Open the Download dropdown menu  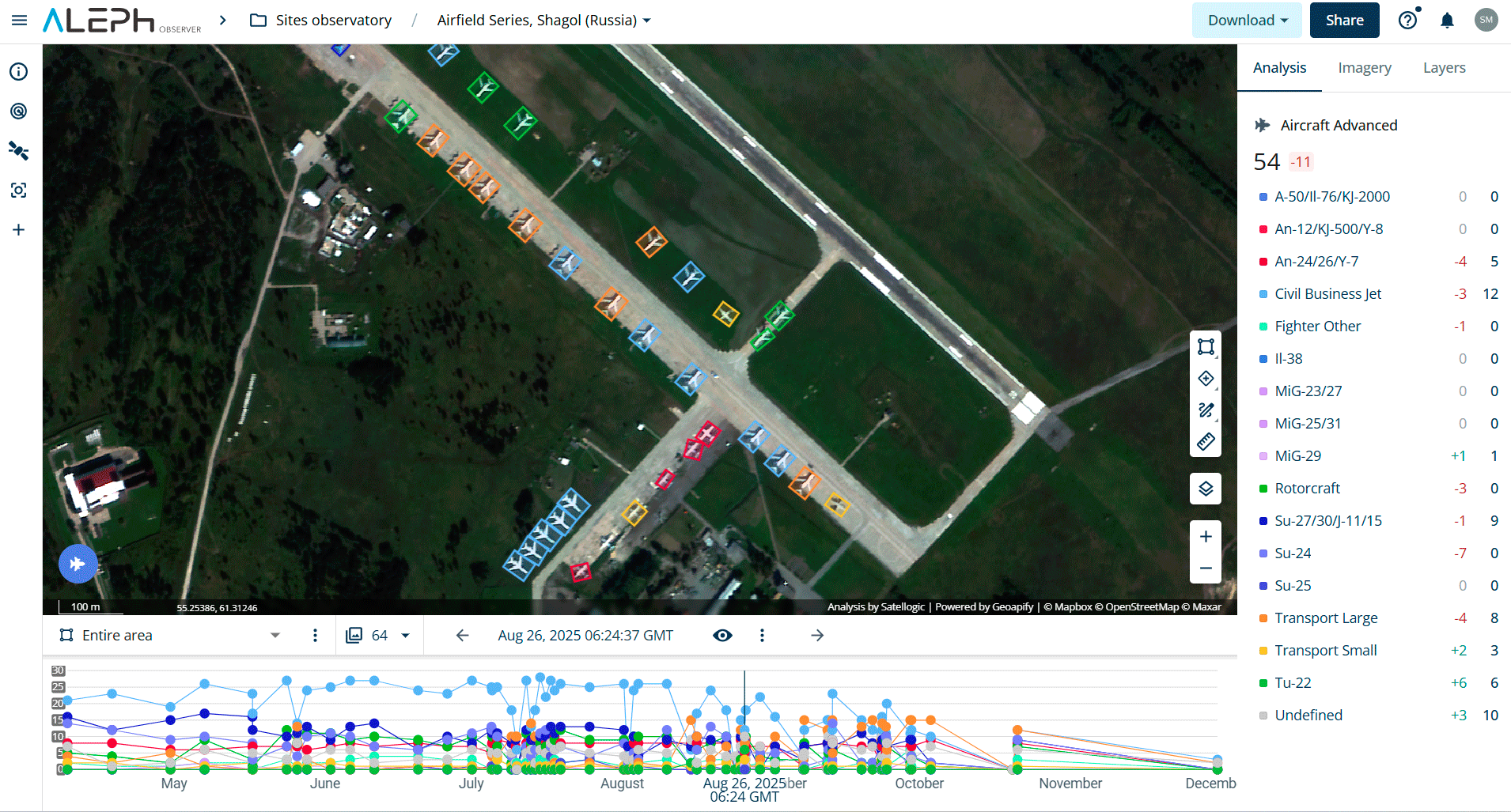pos(1247,21)
